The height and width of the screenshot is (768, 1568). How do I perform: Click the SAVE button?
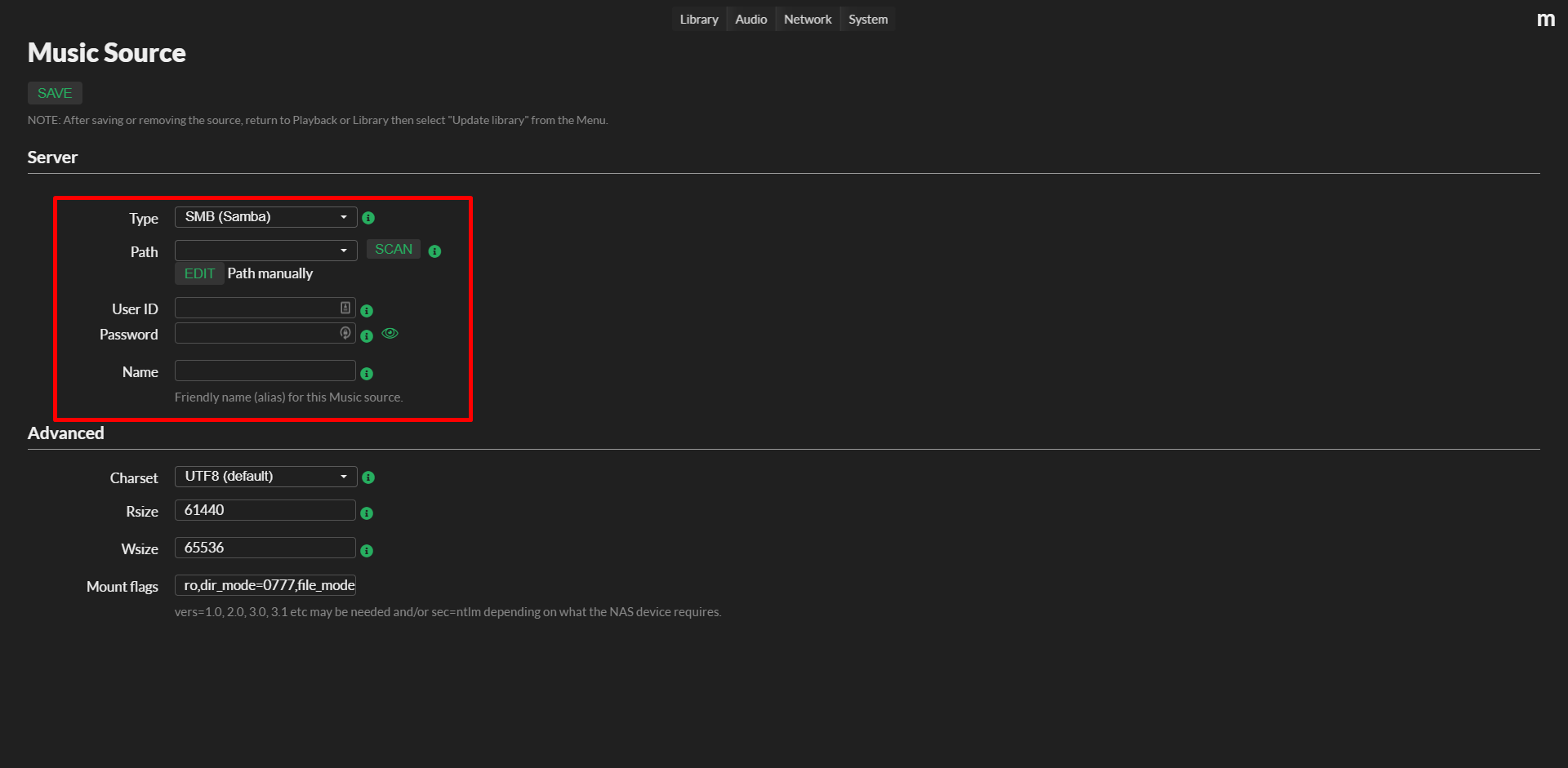pyautogui.click(x=55, y=93)
